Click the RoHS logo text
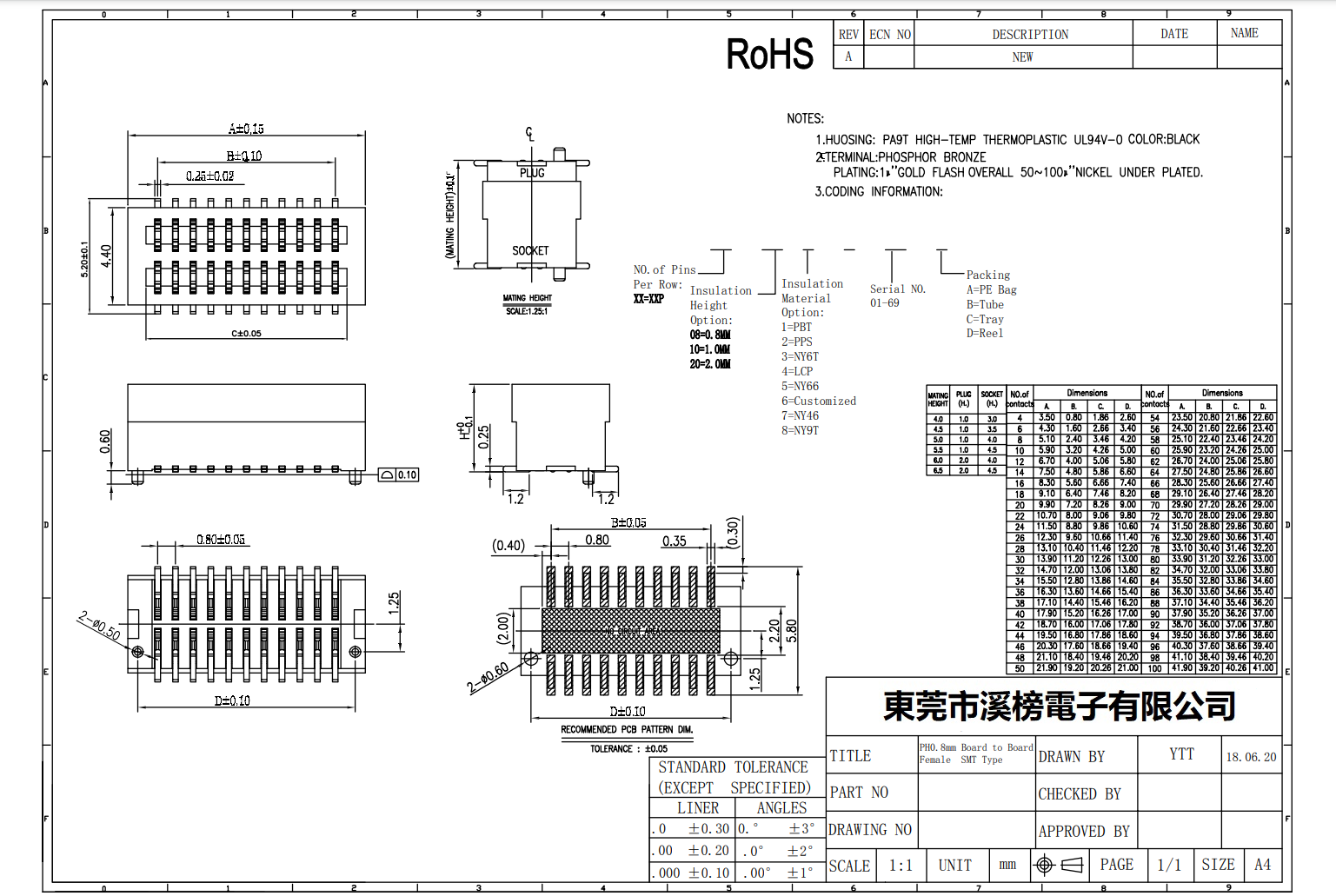 point(769,54)
